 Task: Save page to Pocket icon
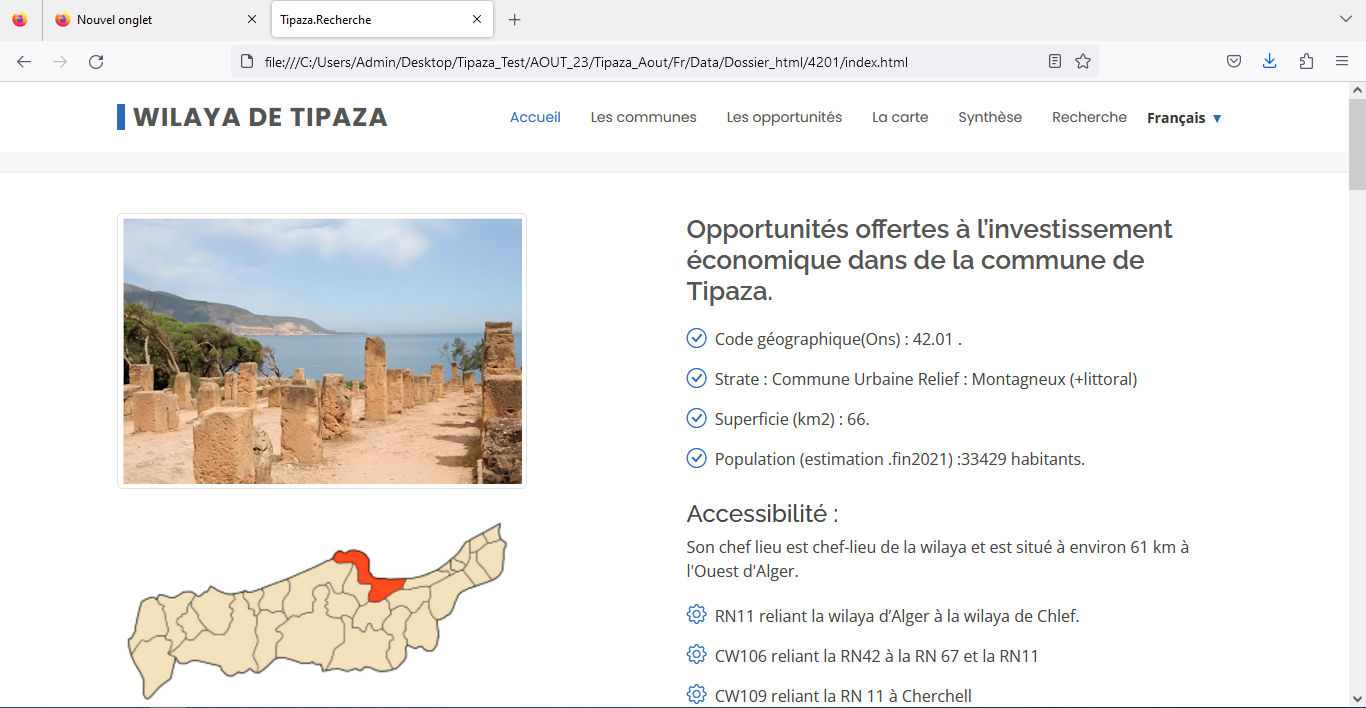(1234, 62)
